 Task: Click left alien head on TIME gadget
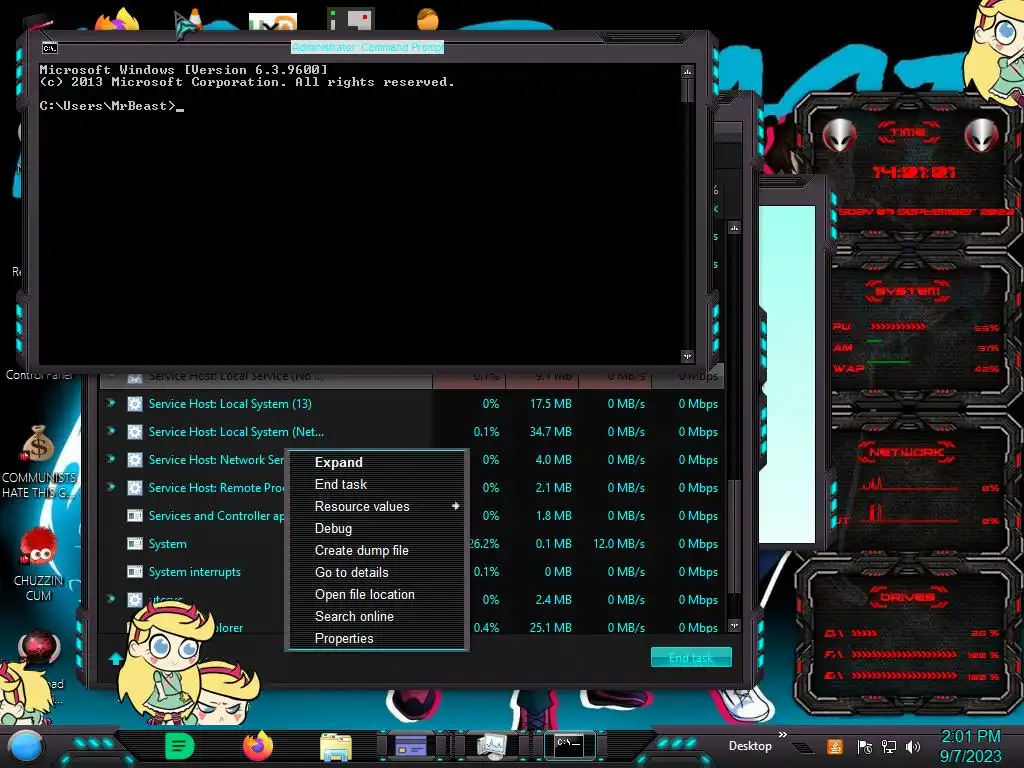(x=839, y=135)
